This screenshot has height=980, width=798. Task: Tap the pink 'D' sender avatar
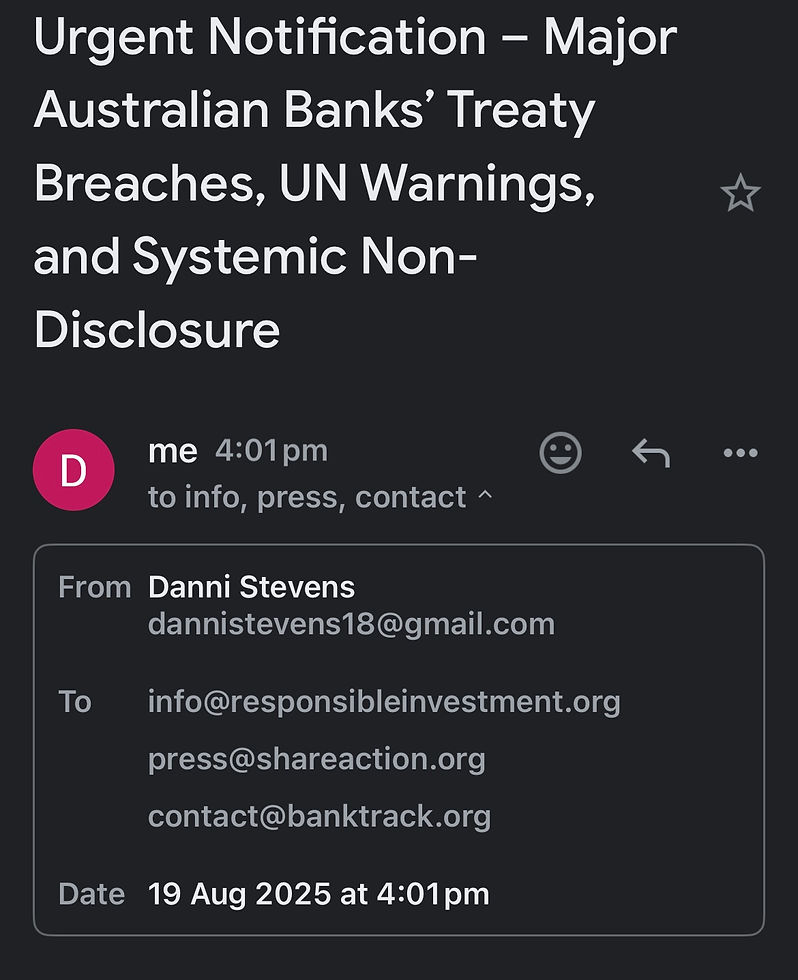pyautogui.click(x=73, y=470)
